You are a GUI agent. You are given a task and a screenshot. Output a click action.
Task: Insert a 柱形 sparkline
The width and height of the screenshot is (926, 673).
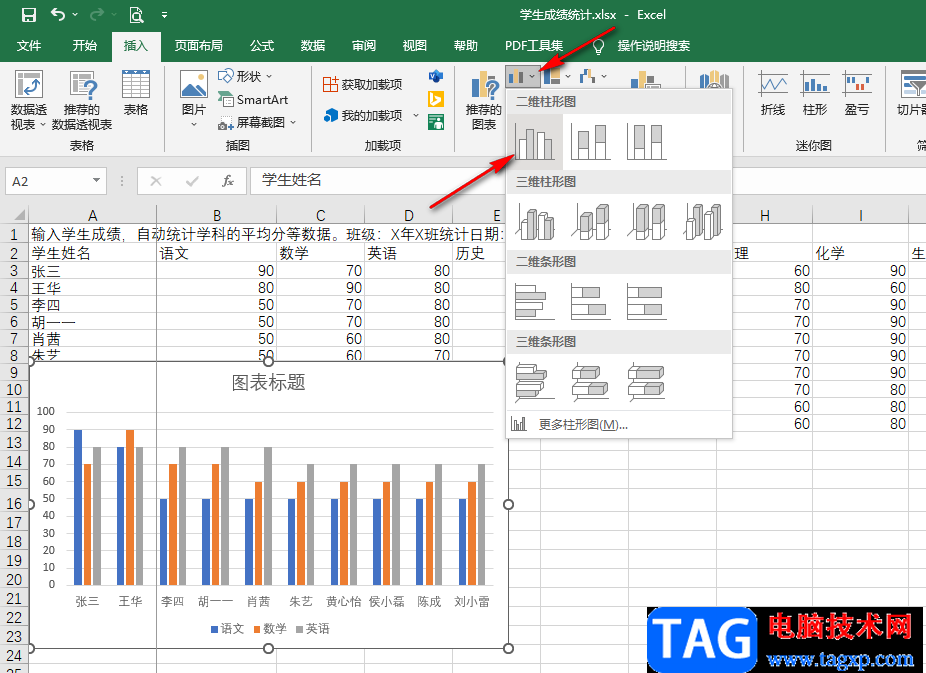pos(815,93)
